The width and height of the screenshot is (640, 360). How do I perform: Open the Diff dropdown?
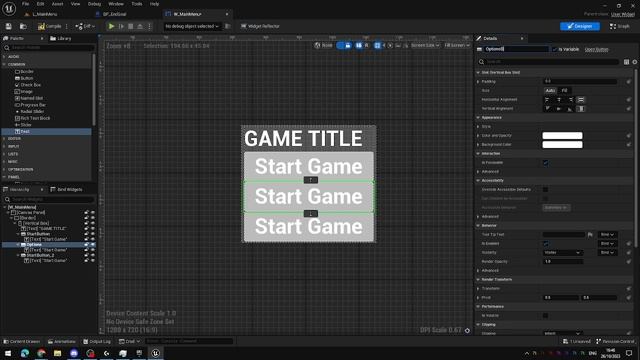click(85, 26)
